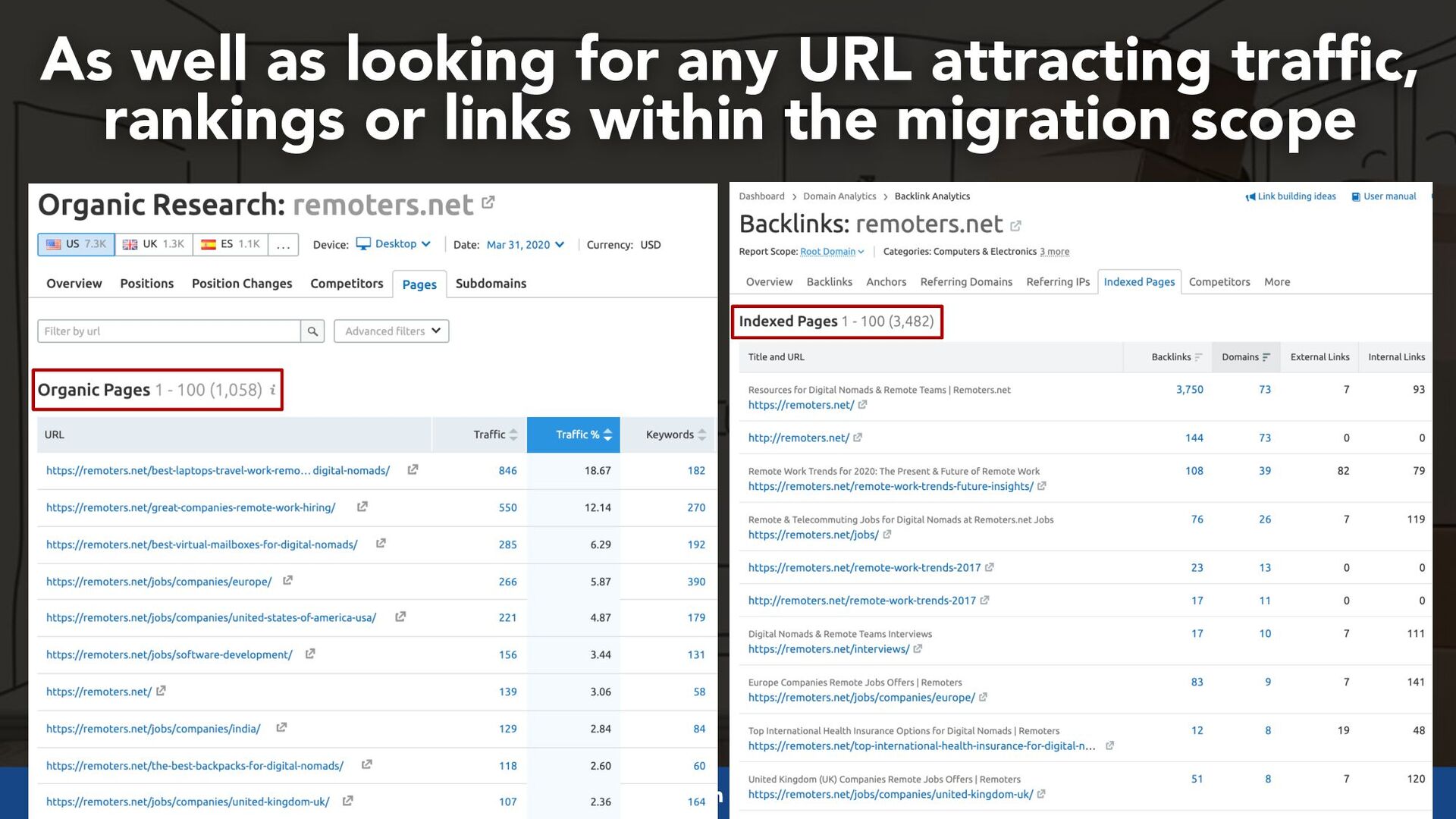Open the Indexed Pages tab
Viewport: 1456px width, 819px height.
[x=1139, y=282]
